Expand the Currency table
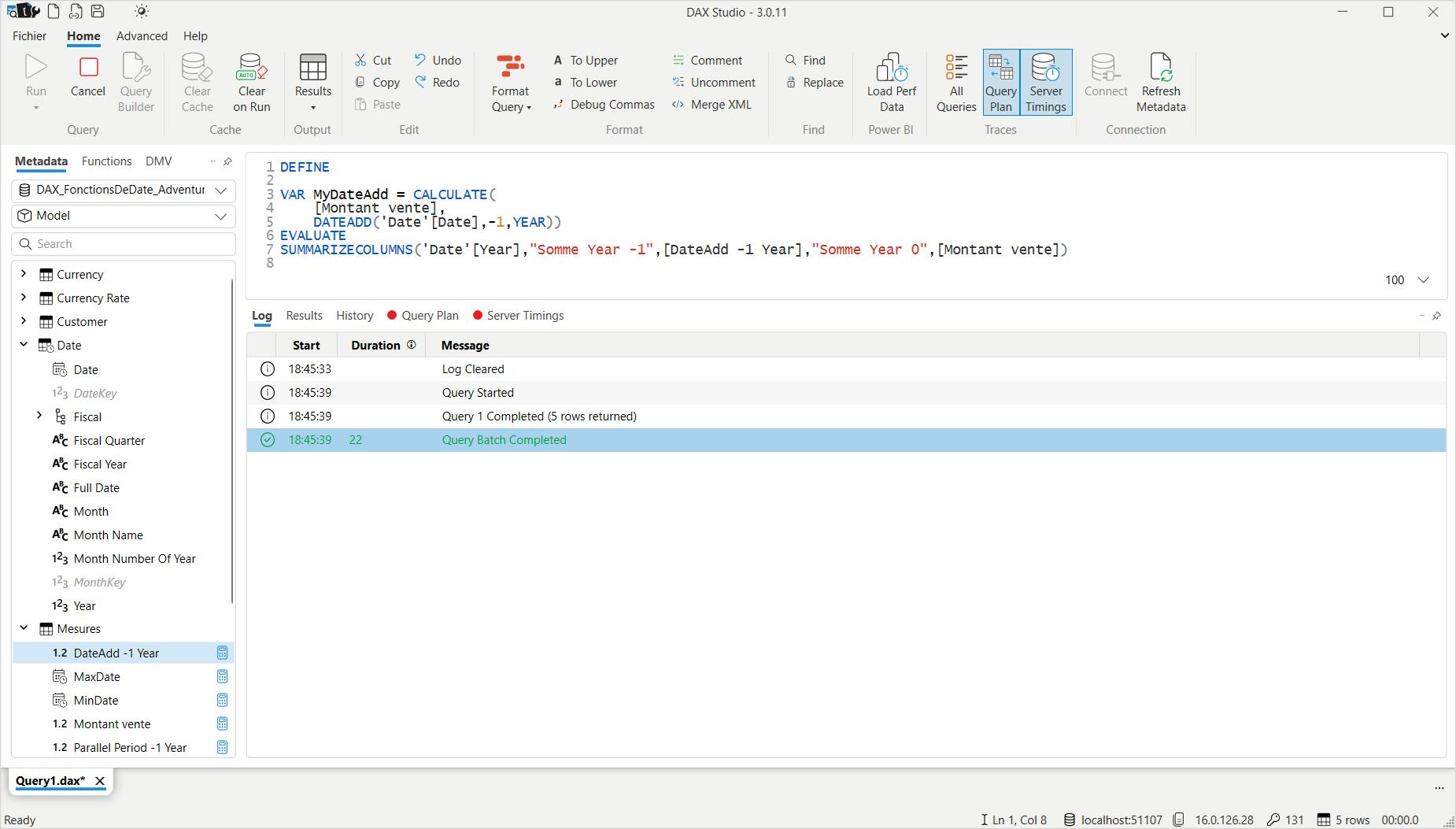The width and height of the screenshot is (1456, 829). [x=24, y=274]
